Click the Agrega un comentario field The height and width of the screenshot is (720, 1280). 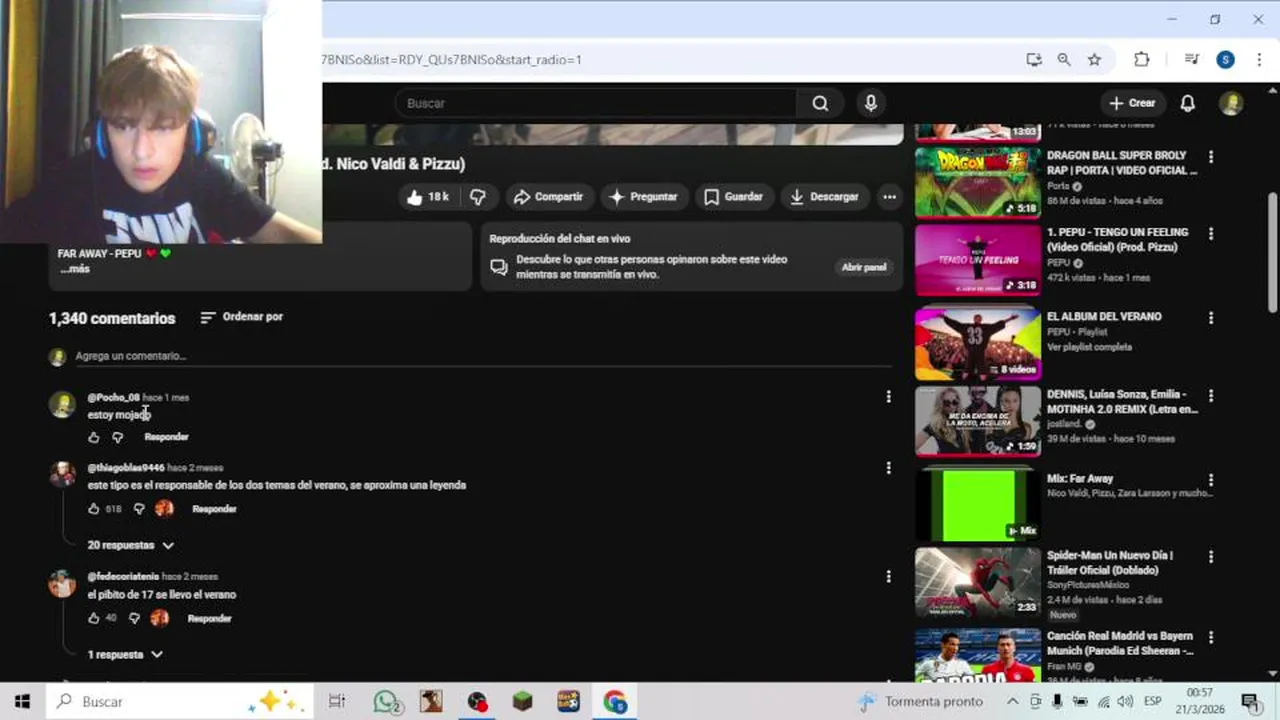click(483, 356)
